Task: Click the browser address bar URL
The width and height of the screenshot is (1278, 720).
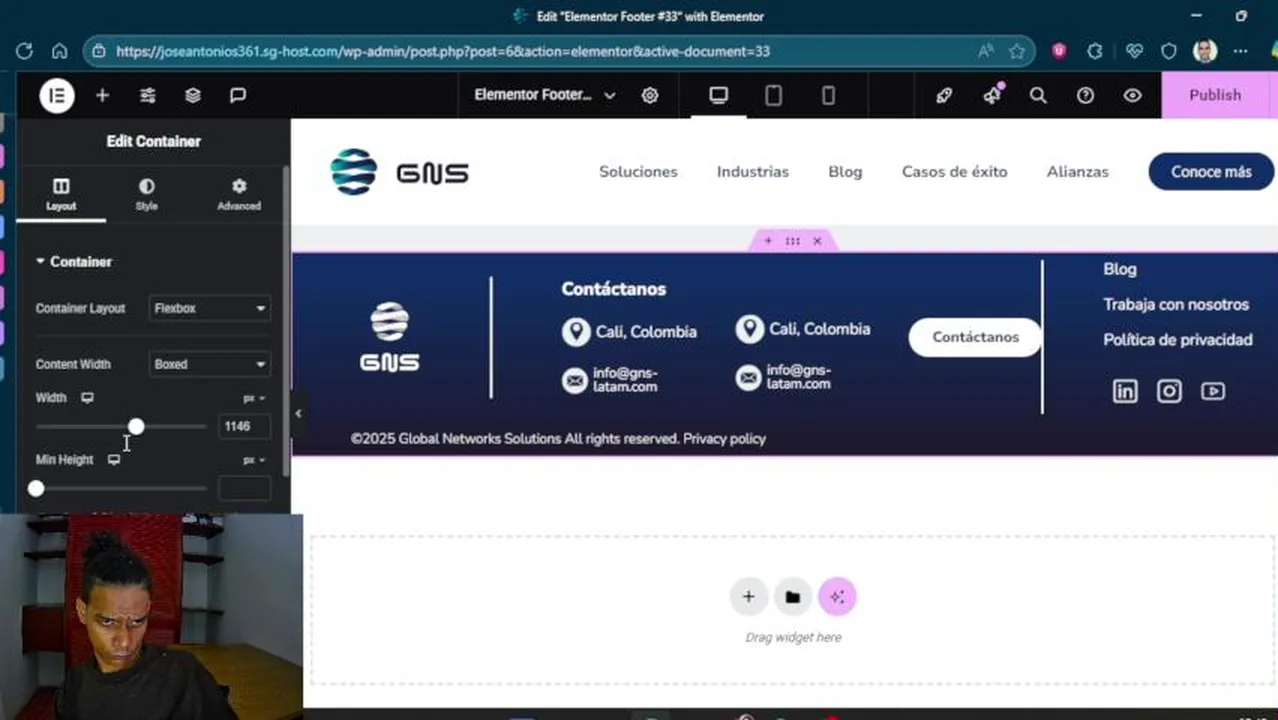Action: coord(443,51)
